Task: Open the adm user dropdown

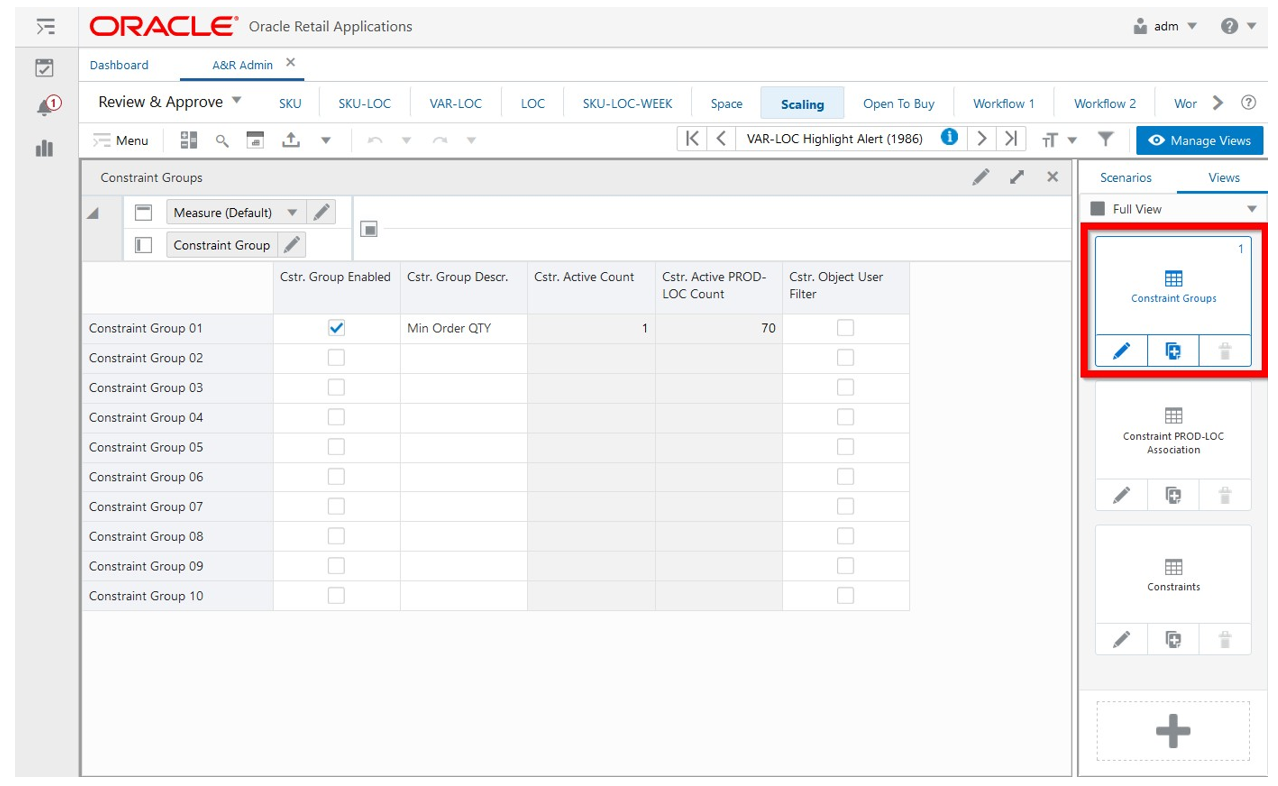Action: [1165, 26]
